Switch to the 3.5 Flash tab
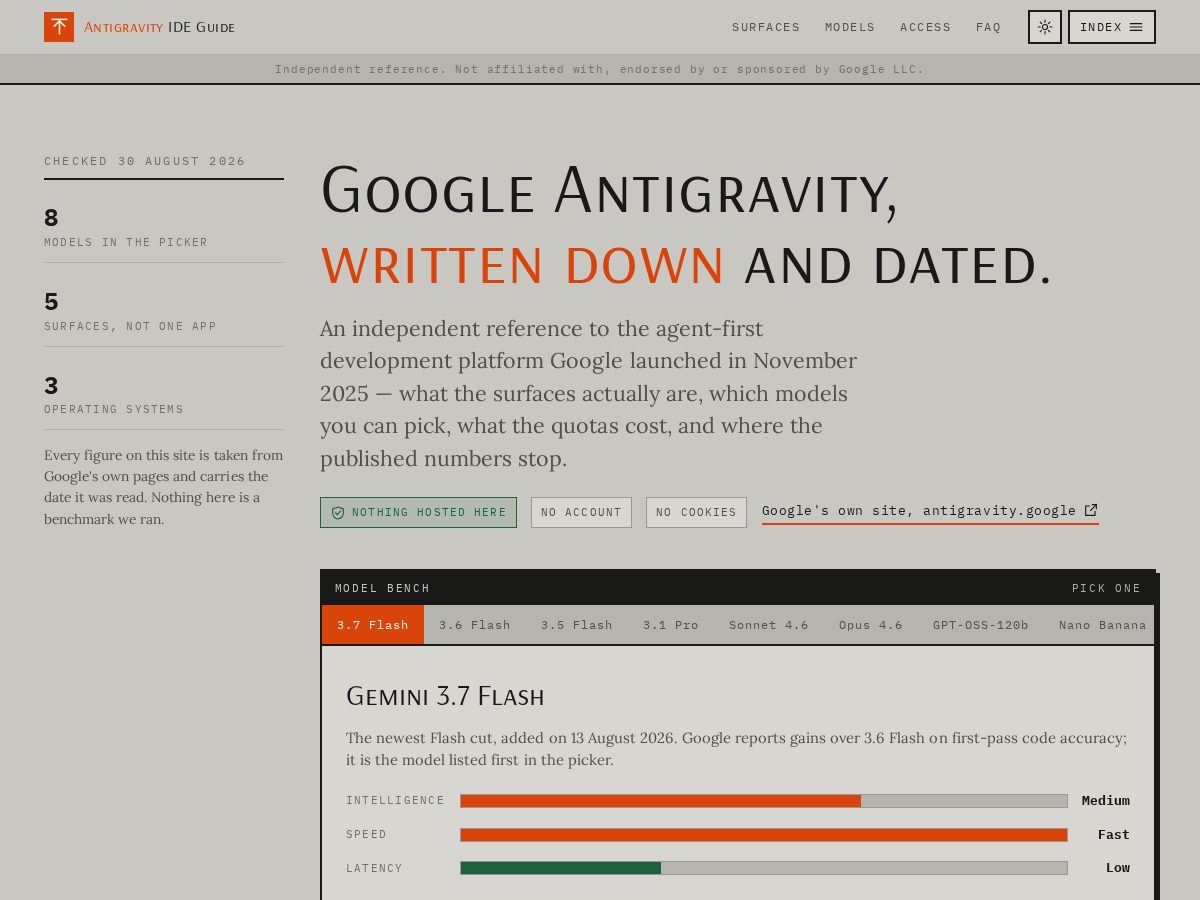 577,625
